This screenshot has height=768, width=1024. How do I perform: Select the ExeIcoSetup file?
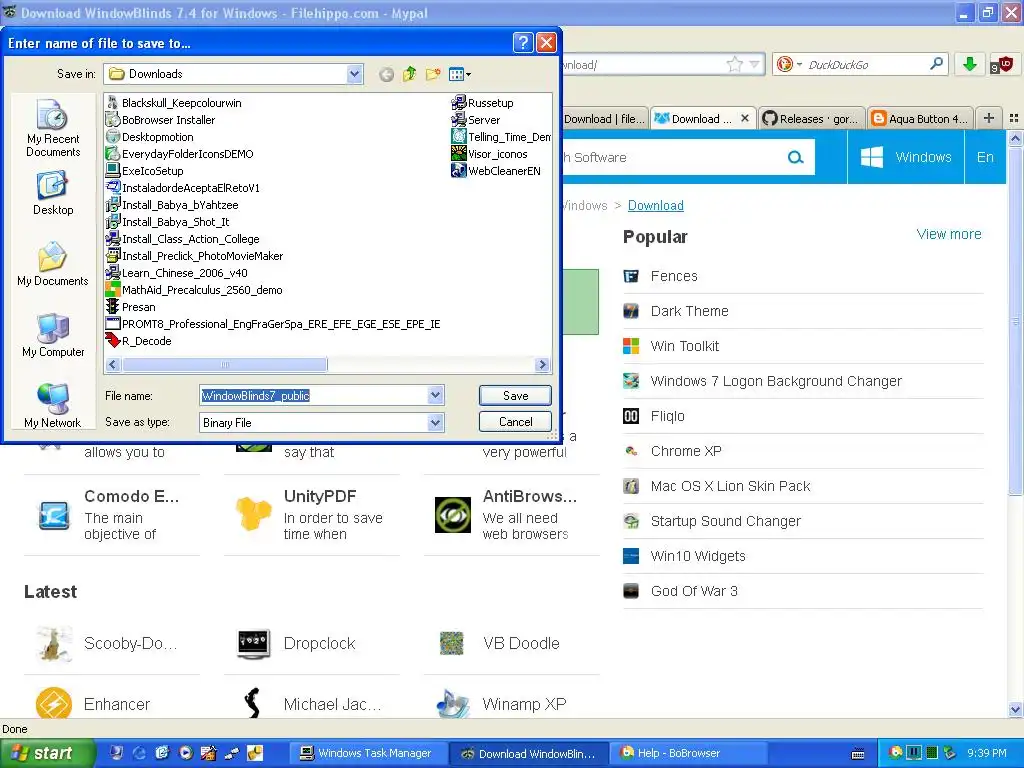(x=145, y=171)
